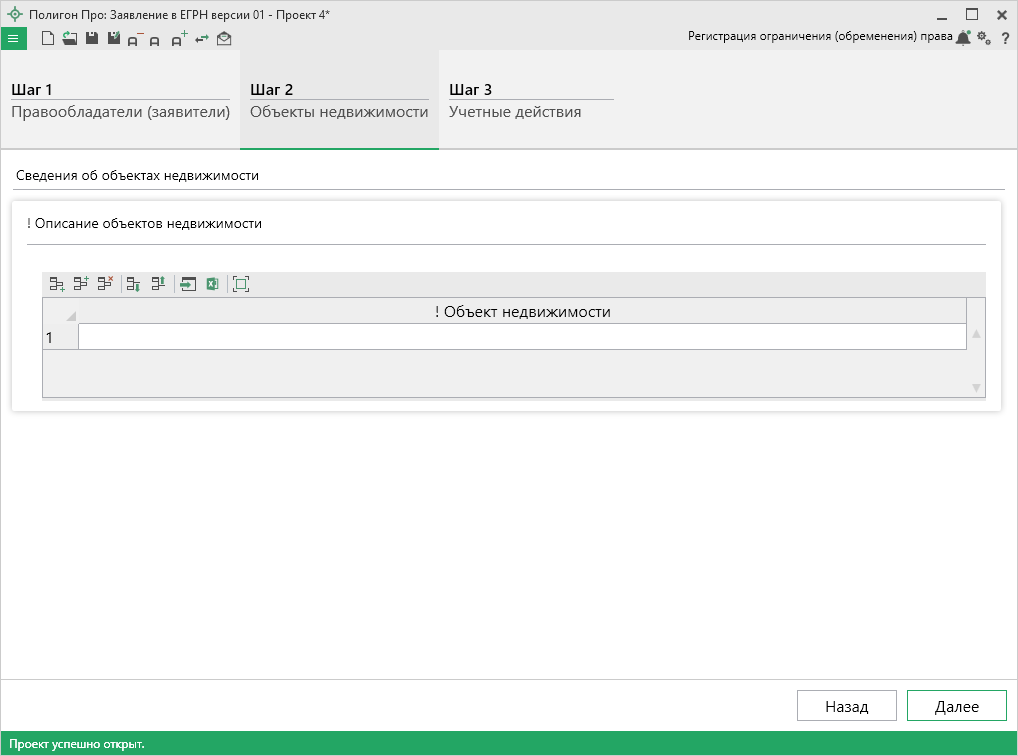Open the green hamburger main menu

pyautogui.click(x=13, y=38)
